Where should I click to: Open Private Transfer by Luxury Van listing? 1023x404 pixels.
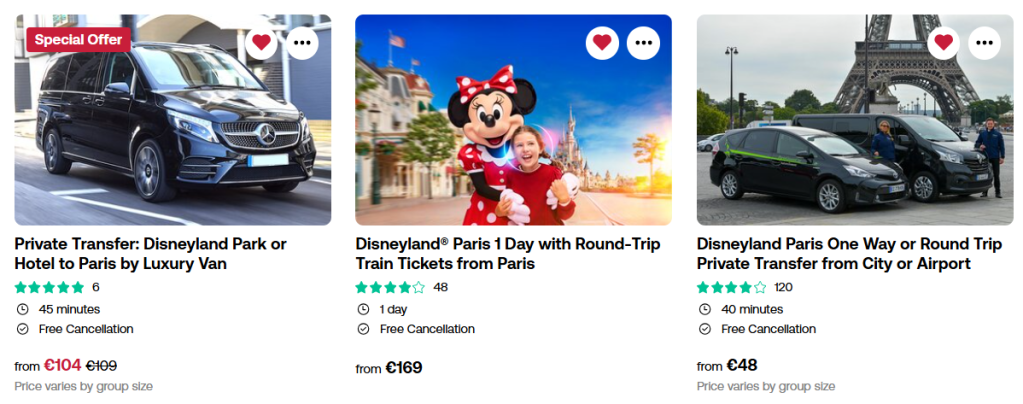coord(150,254)
